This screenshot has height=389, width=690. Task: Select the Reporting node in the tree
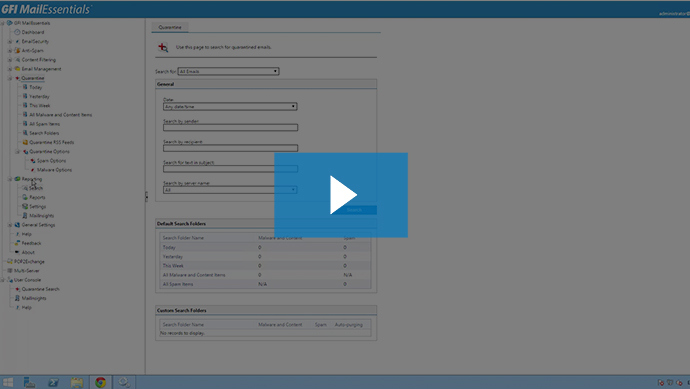pyautogui.click(x=32, y=179)
